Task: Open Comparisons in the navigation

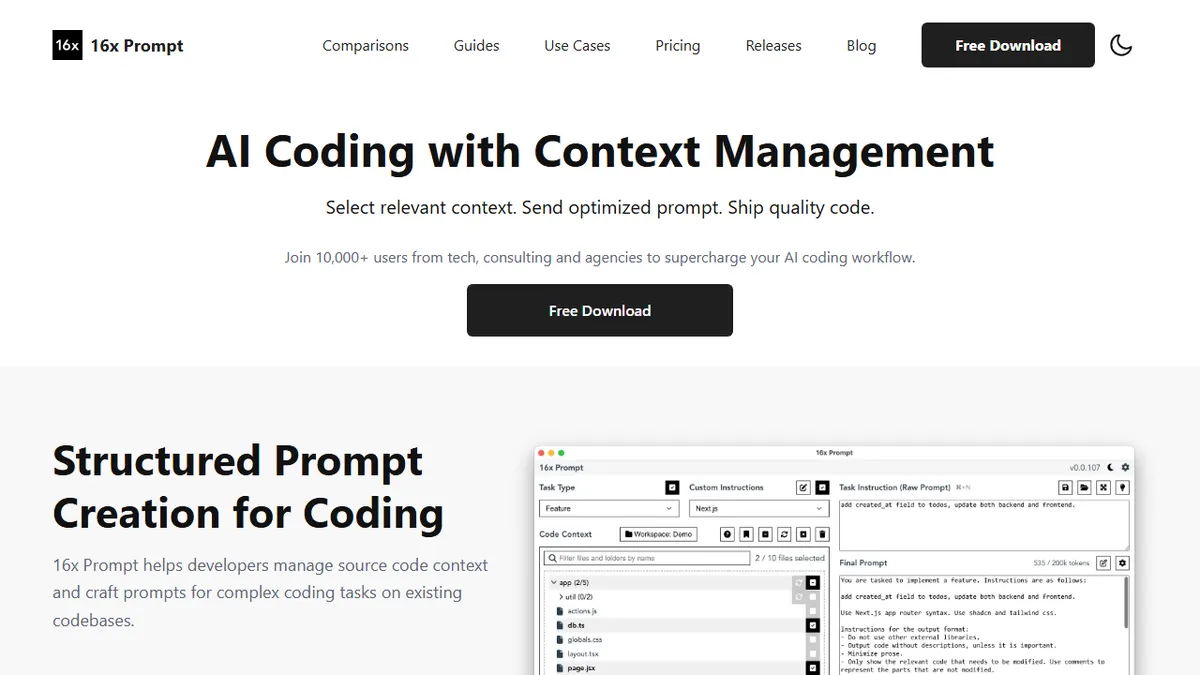Action: point(365,45)
